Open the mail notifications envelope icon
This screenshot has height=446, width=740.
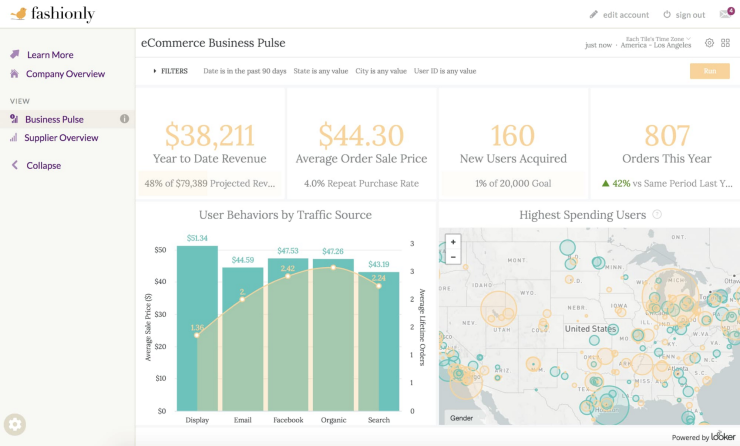tap(726, 14)
